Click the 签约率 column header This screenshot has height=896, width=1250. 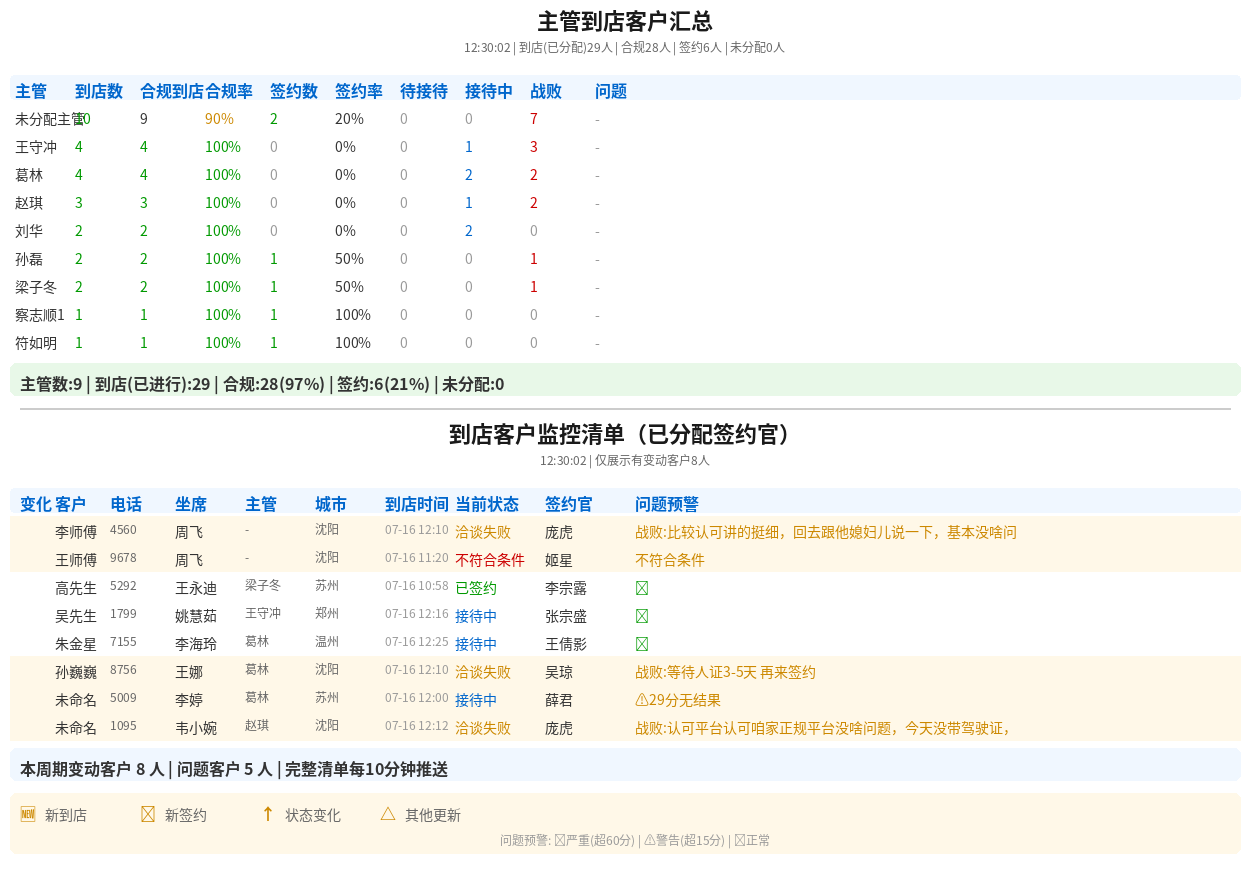pos(359,91)
